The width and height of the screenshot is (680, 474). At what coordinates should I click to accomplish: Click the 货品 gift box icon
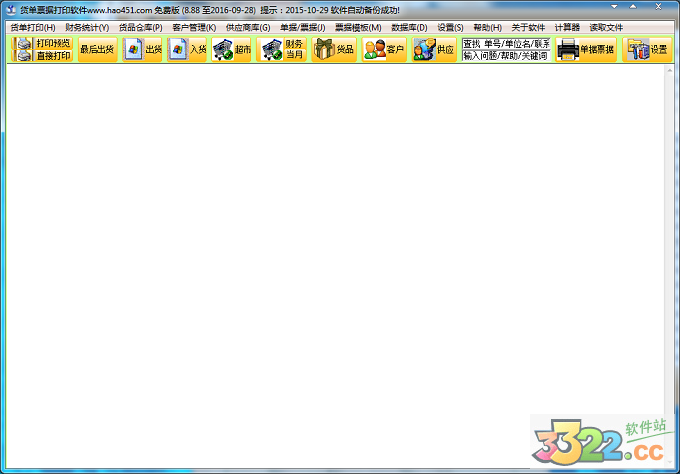point(334,49)
